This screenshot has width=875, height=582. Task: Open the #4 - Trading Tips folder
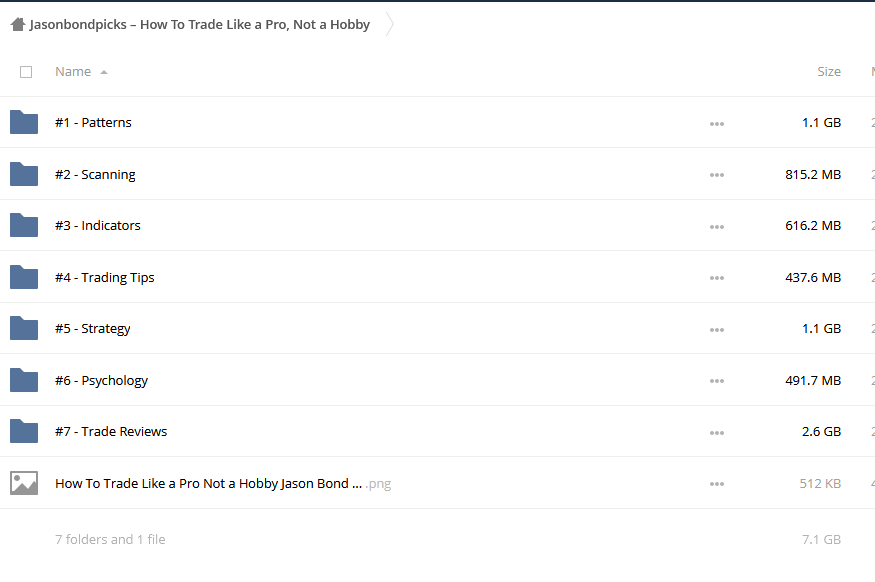click(104, 277)
